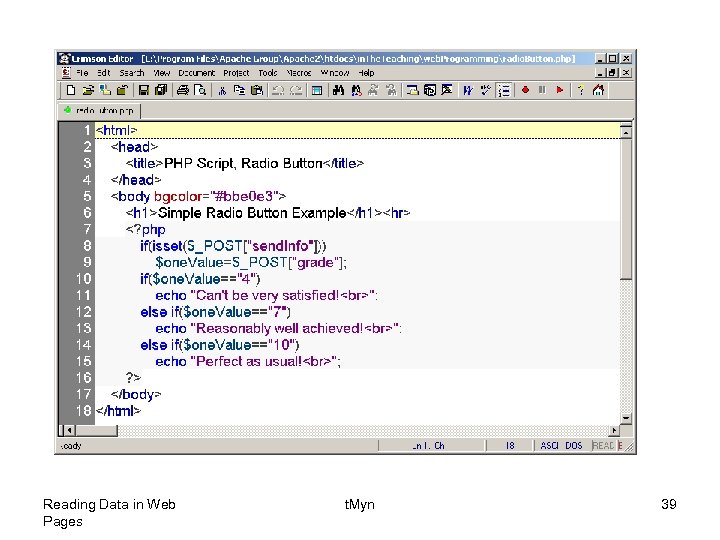
Task: Open the View menu
Action: tap(162, 73)
